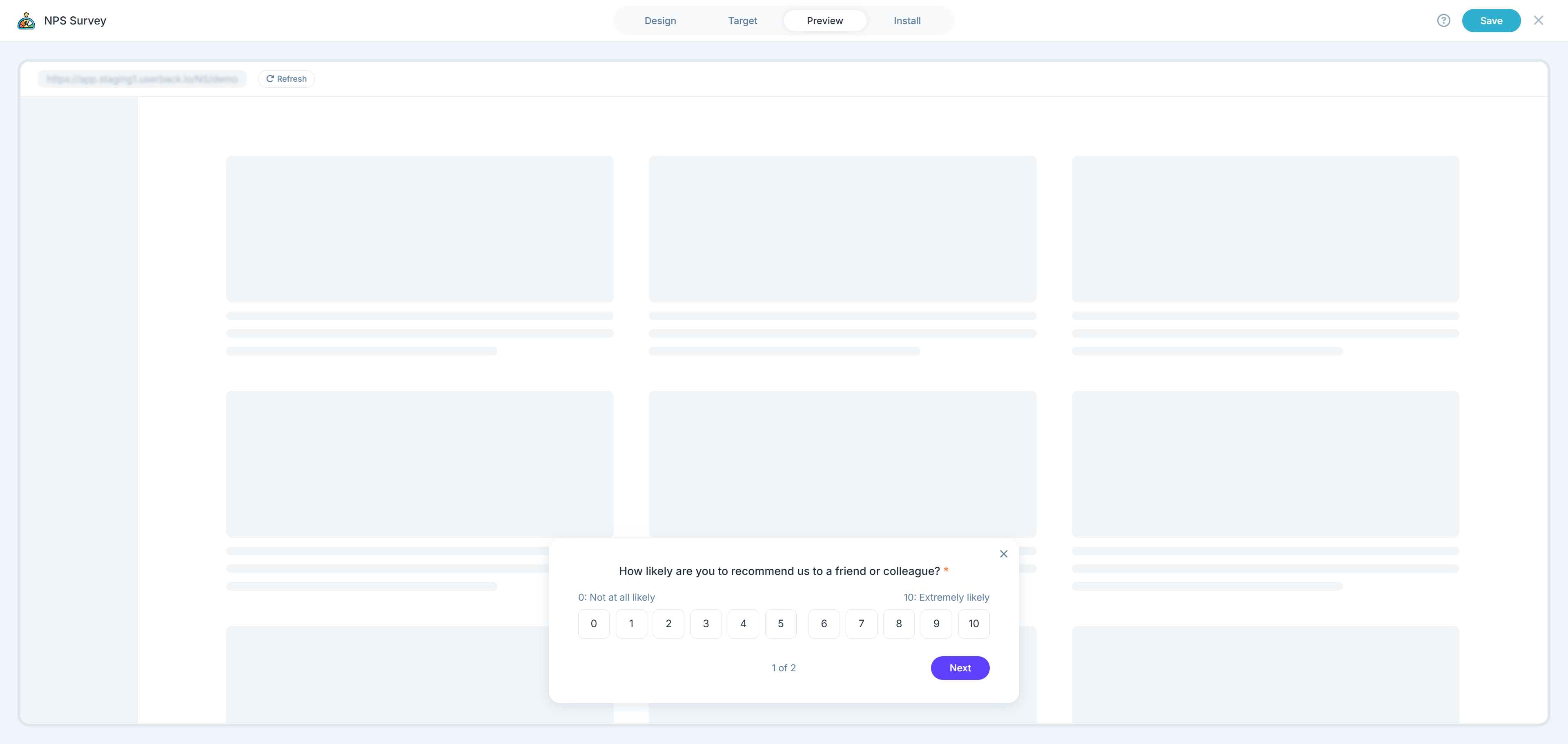Select rating 6 in the survey
1568x744 pixels.
click(824, 624)
